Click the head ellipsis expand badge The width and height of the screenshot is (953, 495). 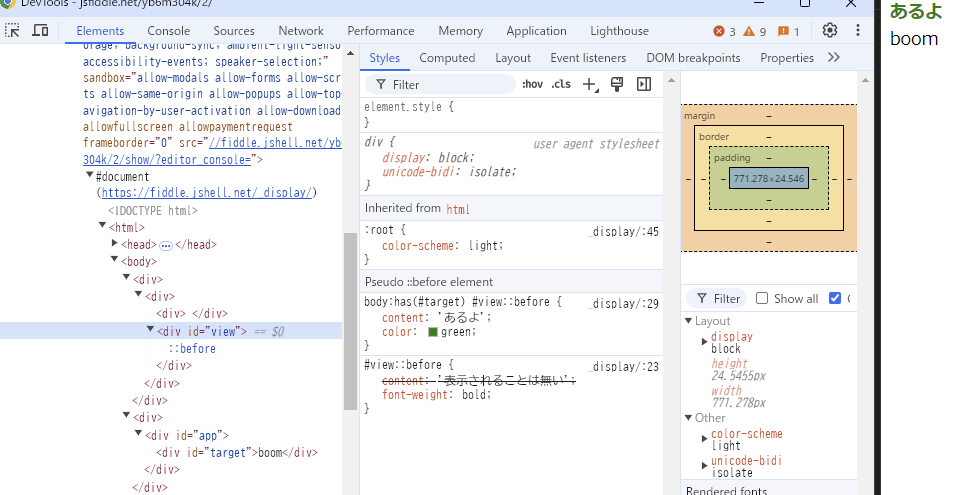166,246
